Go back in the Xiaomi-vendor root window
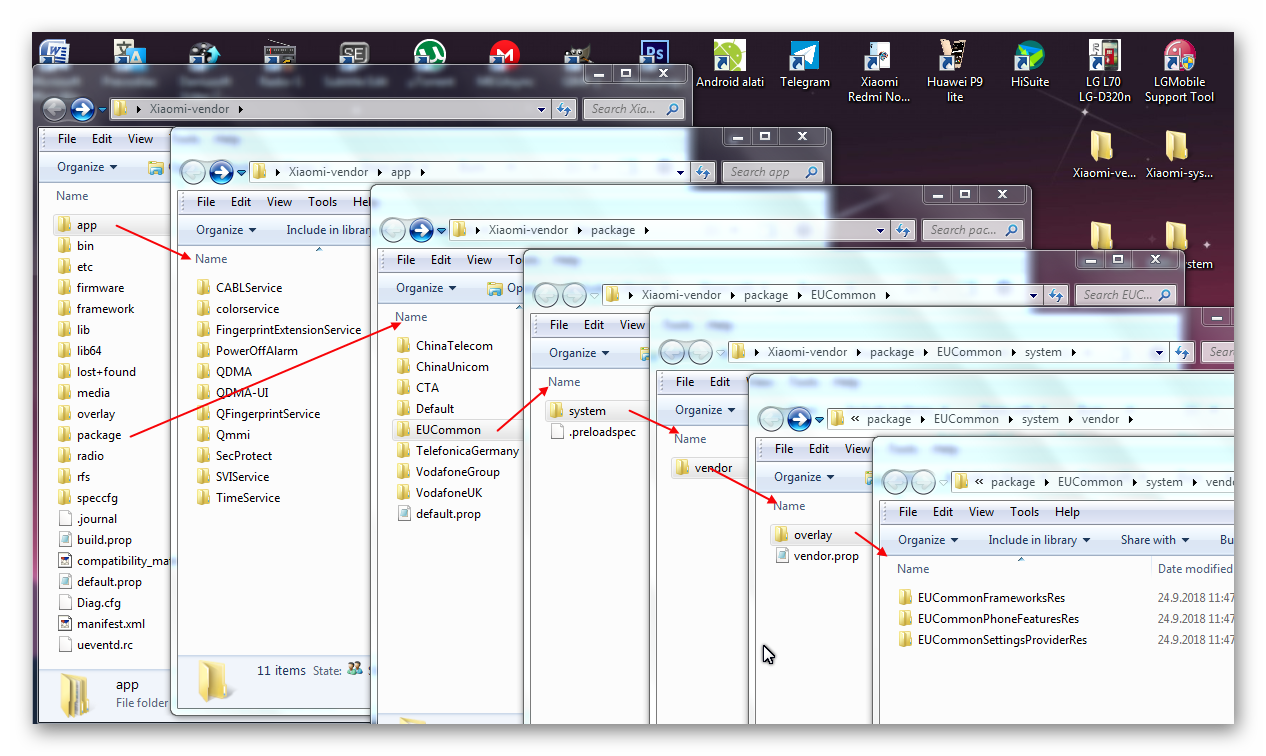1266x756 pixels. coord(56,110)
